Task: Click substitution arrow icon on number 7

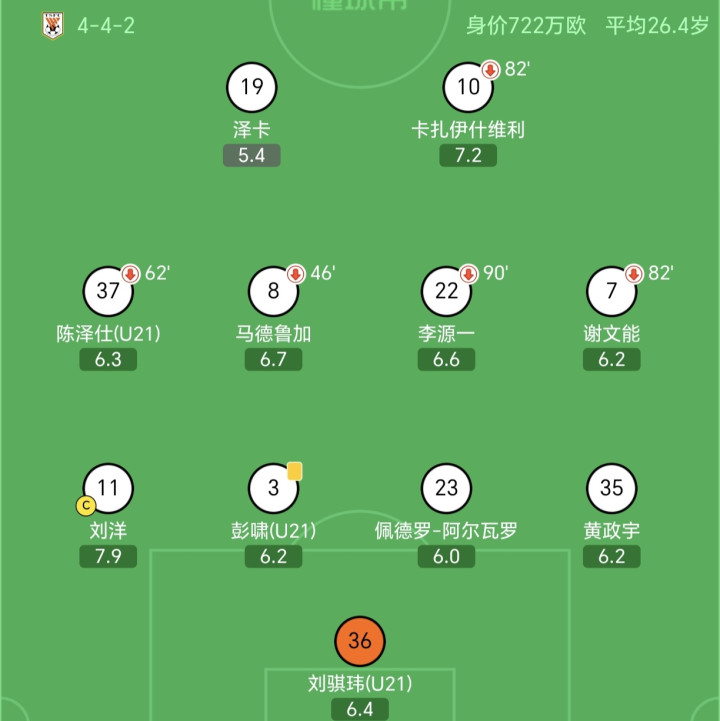Action: (633, 273)
